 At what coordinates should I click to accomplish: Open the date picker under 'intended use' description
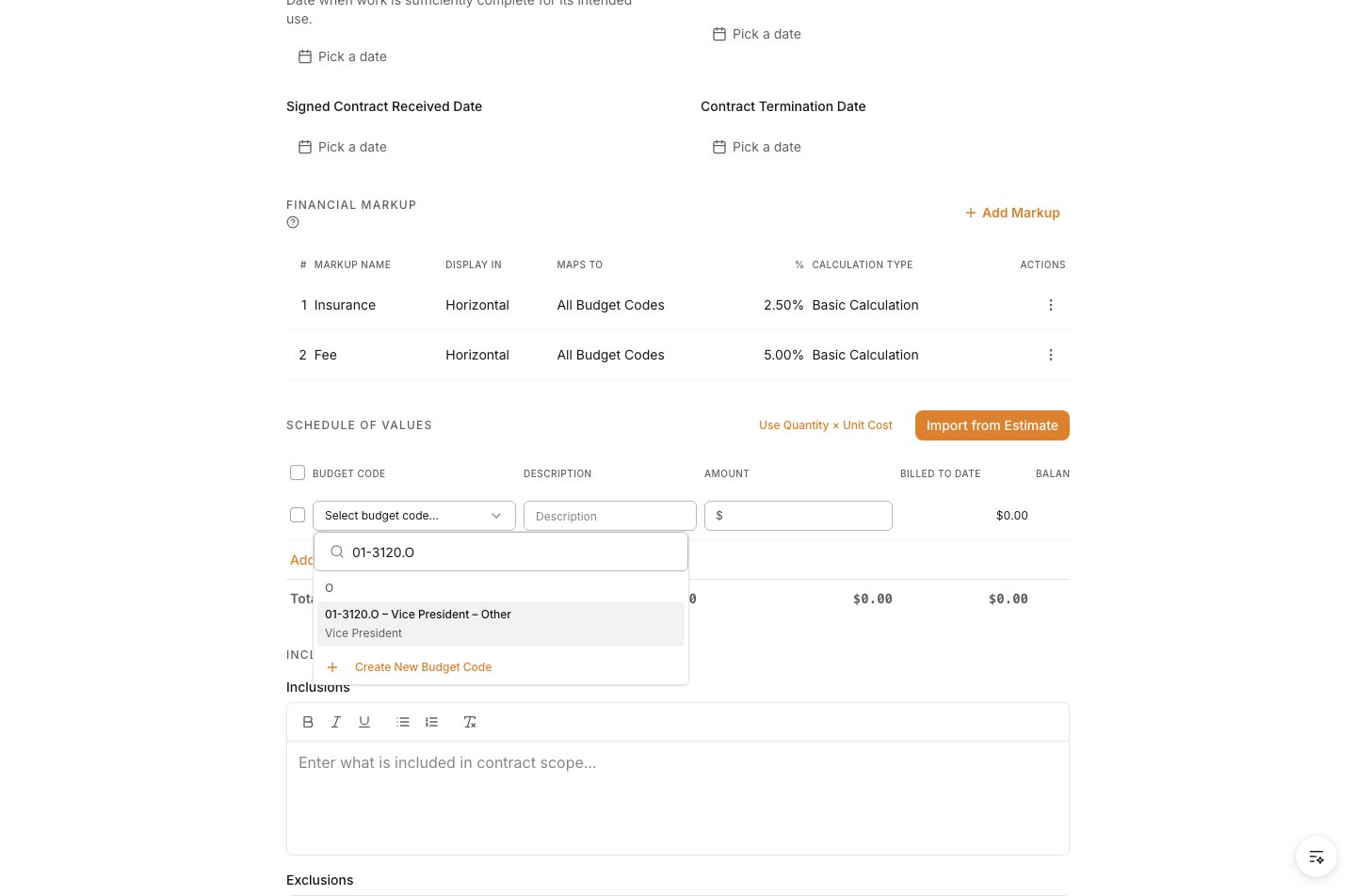343,56
